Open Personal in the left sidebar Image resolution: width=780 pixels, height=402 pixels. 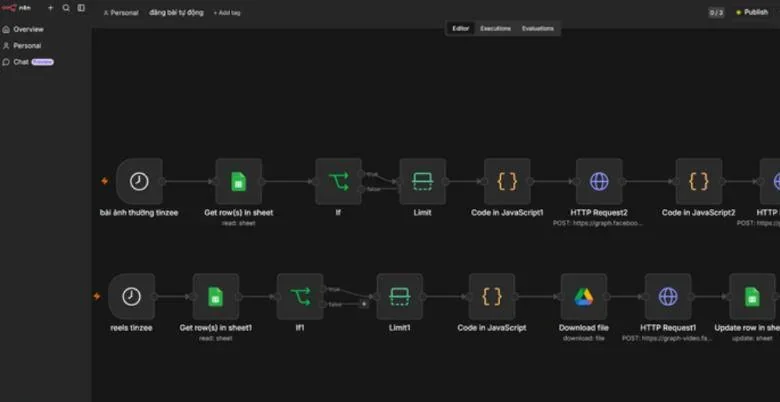point(22,46)
